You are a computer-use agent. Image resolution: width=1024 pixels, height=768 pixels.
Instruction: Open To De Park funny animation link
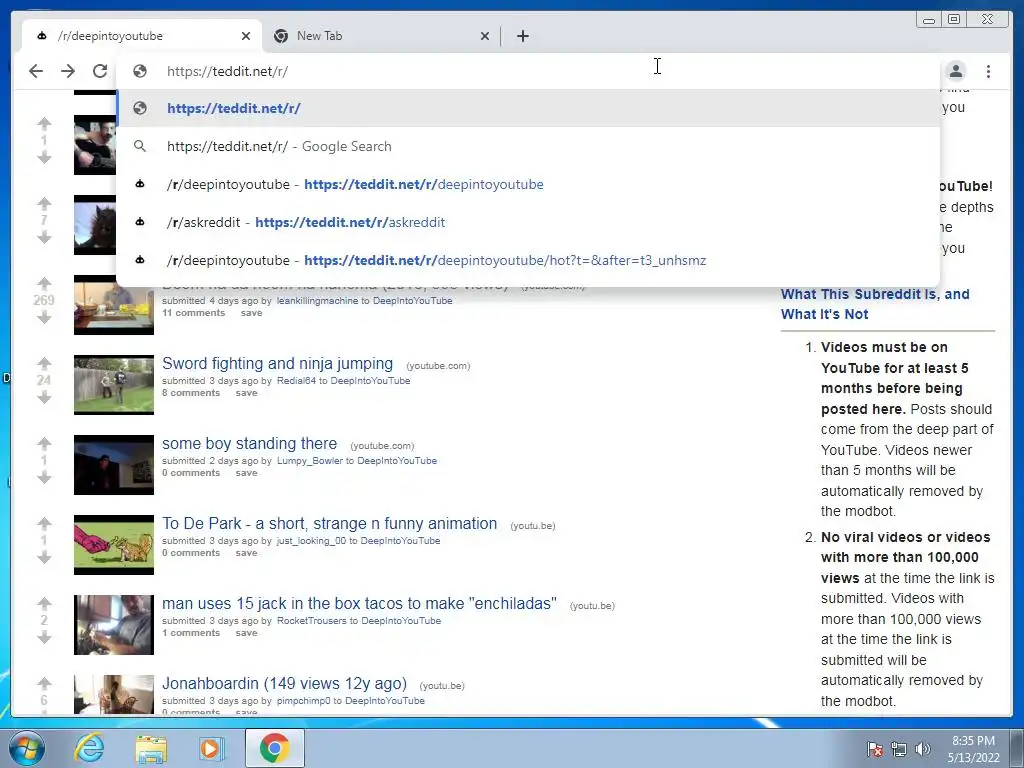point(330,524)
